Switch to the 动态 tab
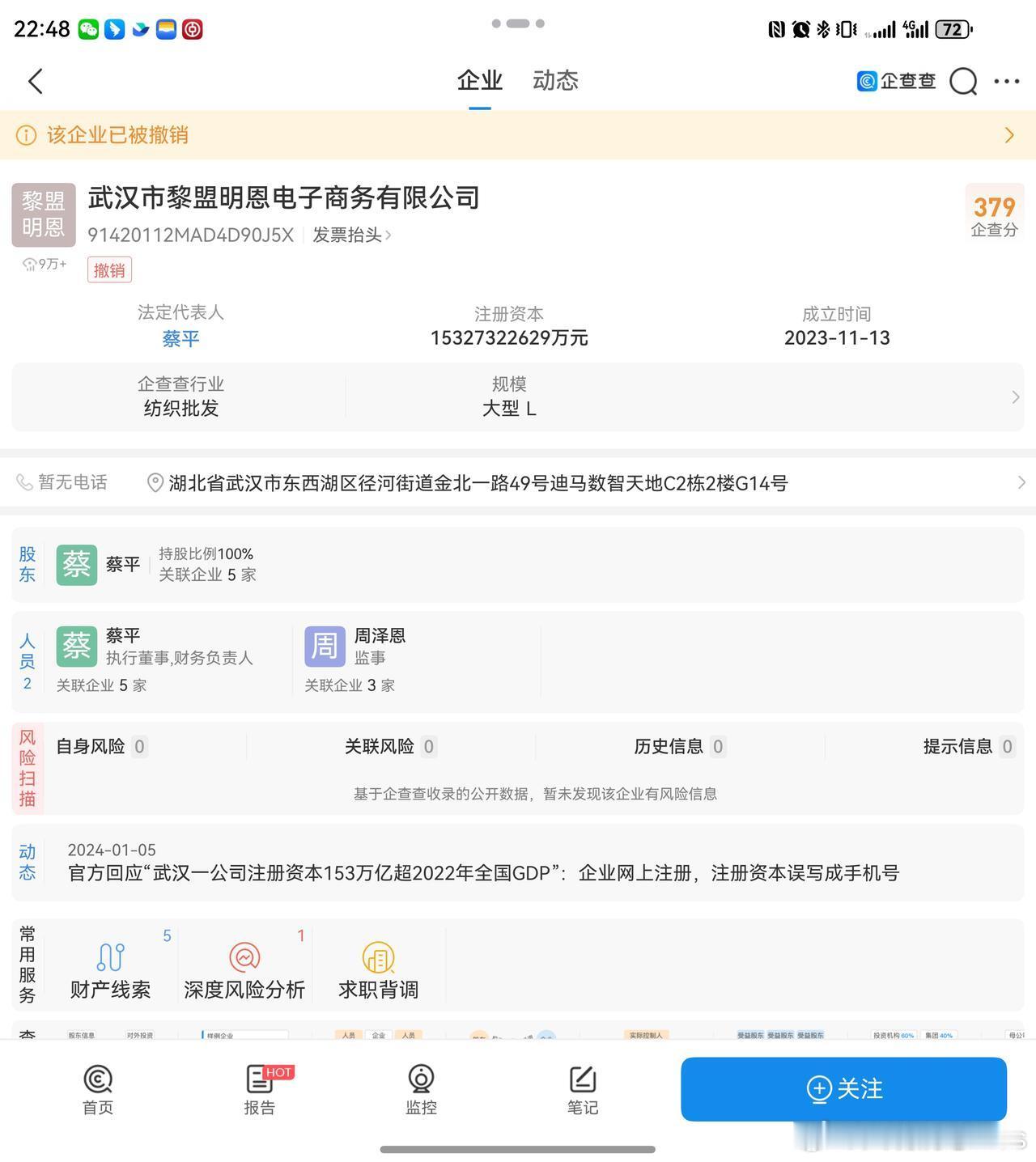Screen dimensions: 1036x1162 [554, 80]
